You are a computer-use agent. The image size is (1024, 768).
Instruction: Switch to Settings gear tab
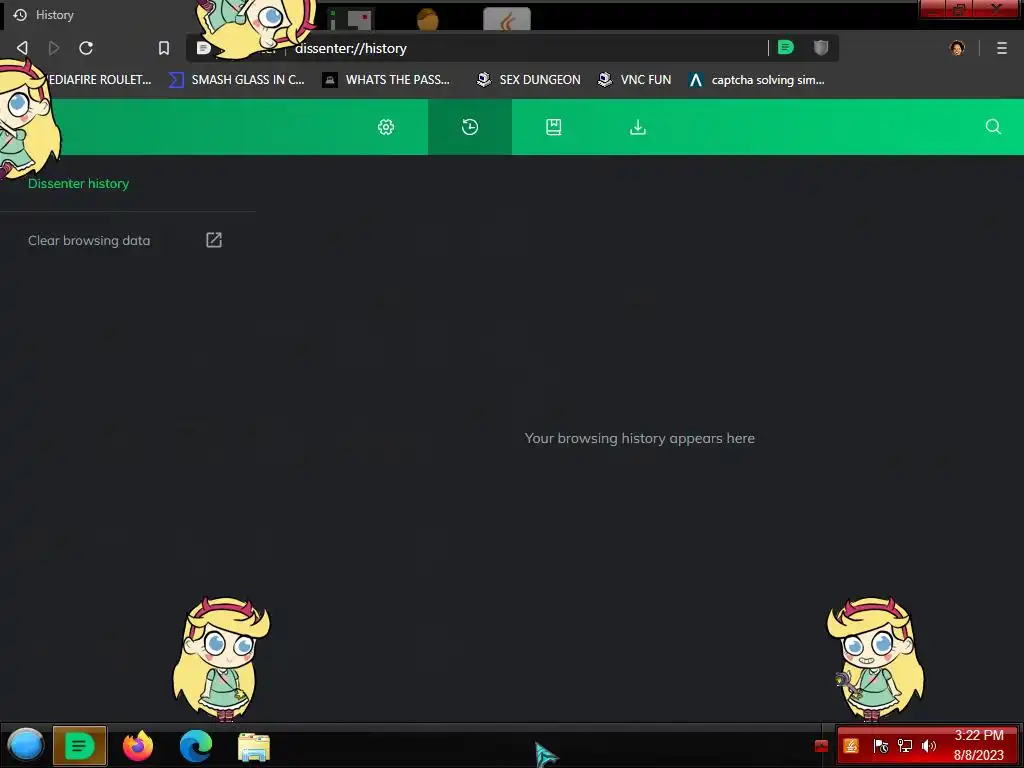pos(386,127)
